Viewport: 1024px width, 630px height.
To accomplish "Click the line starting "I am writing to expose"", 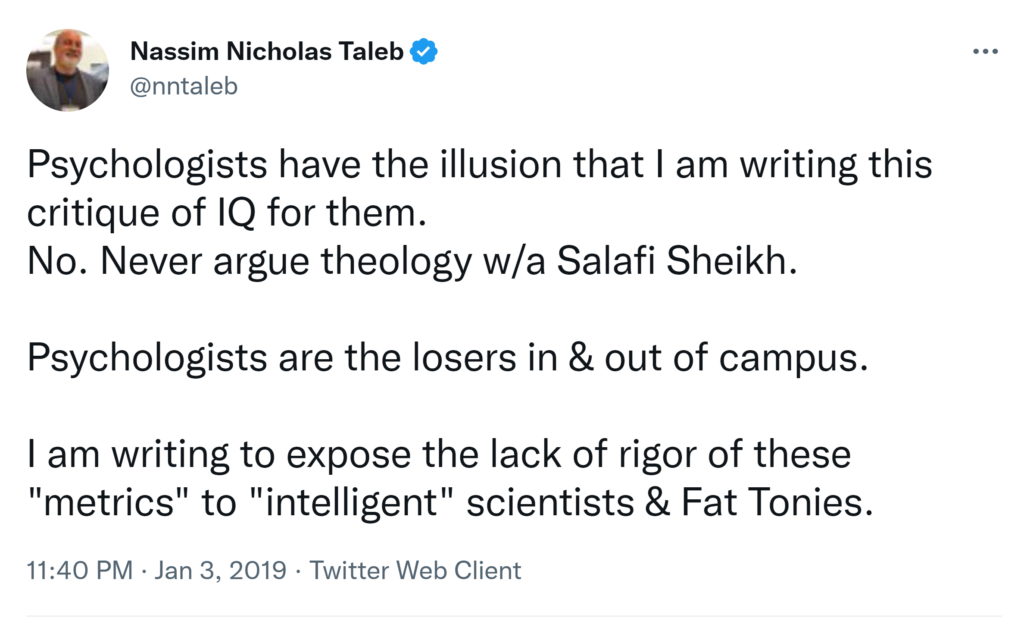I will [438, 455].
